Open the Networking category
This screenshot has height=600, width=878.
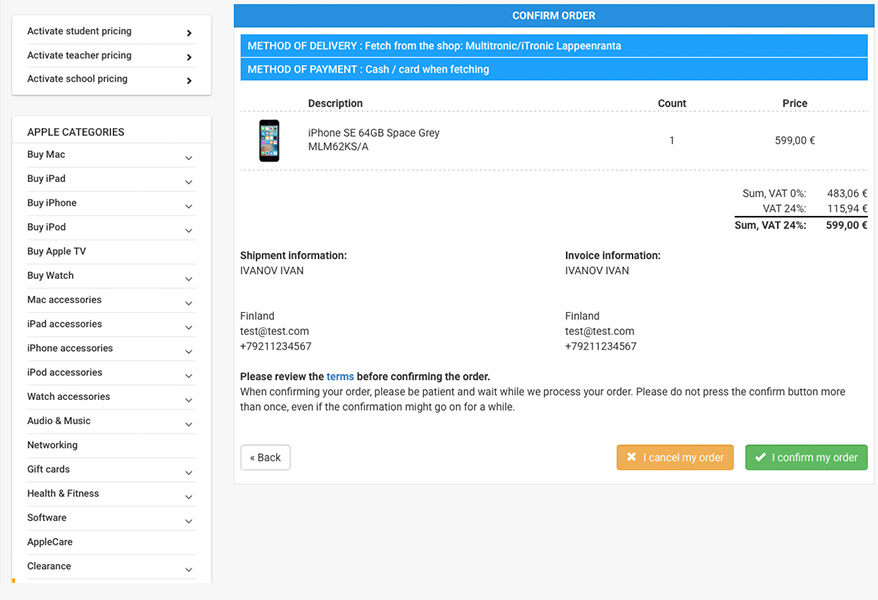pyautogui.click(x=53, y=445)
